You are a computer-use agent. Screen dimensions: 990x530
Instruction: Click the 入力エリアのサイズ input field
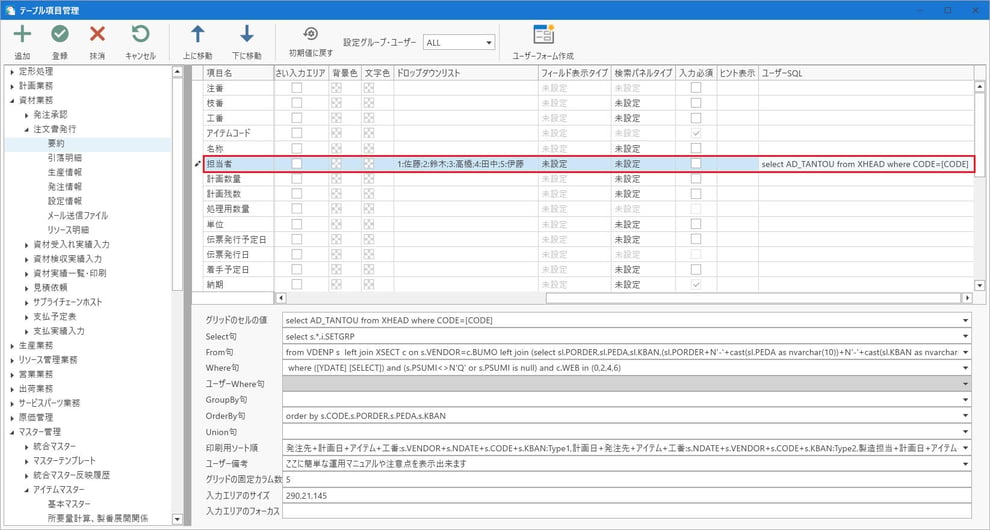tap(625, 495)
